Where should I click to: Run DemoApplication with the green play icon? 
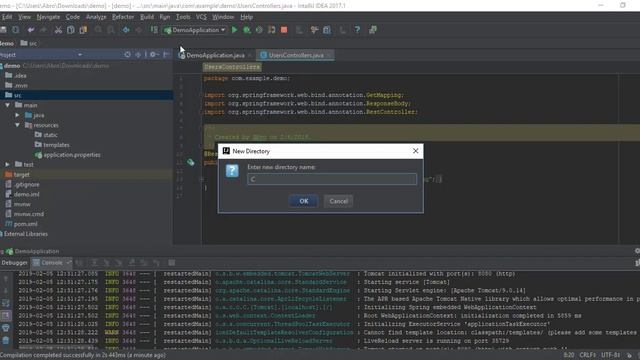coord(234,30)
